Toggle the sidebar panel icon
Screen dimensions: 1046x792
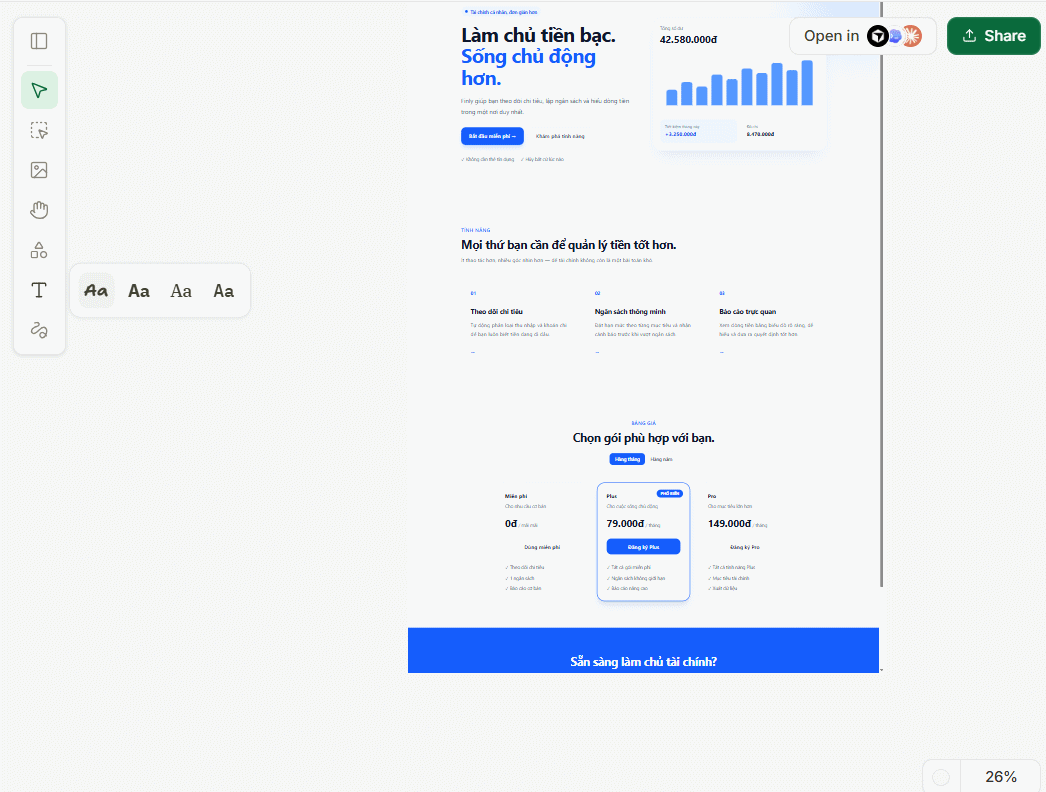click(39, 41)
